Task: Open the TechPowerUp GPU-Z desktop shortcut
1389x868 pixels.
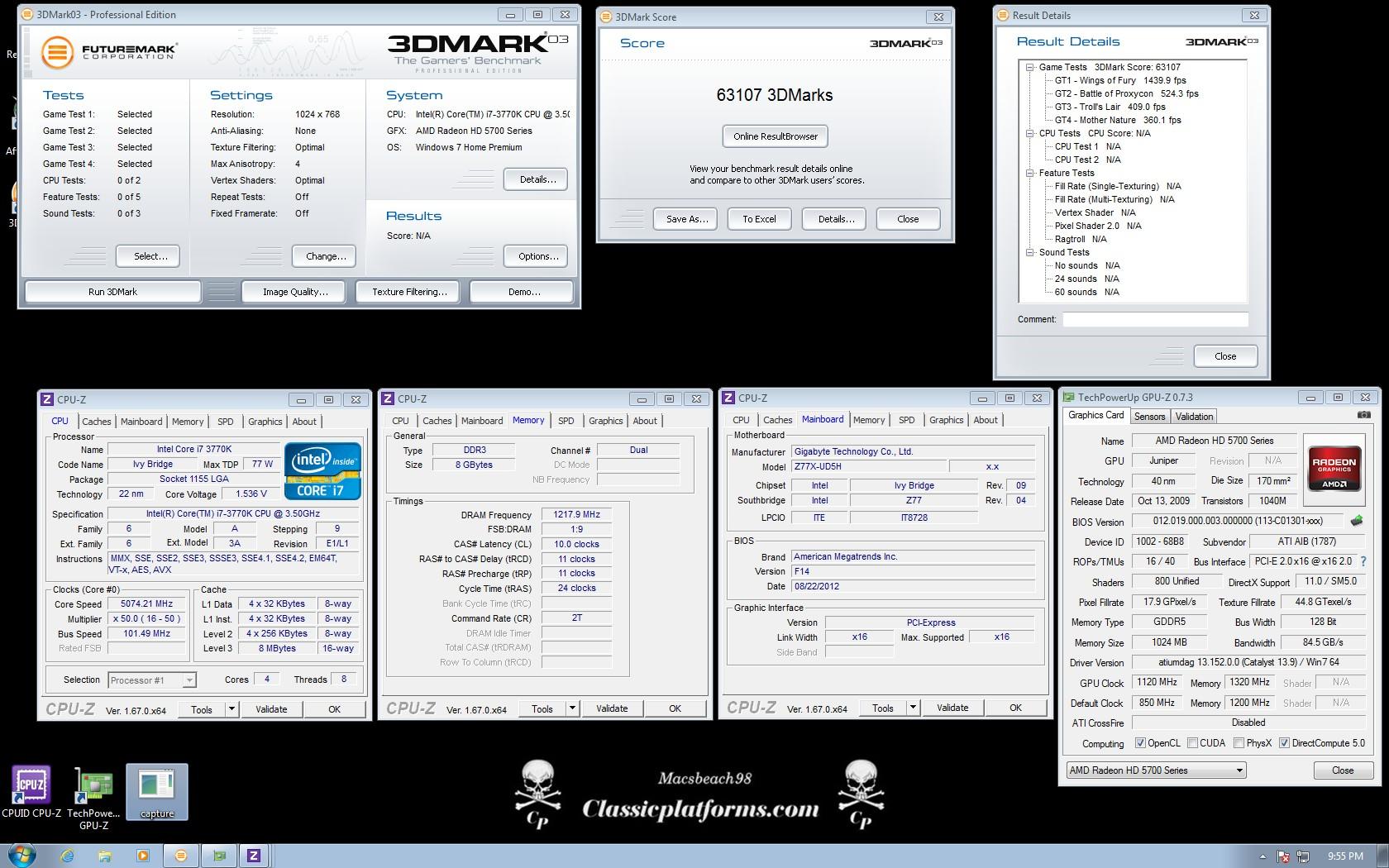Action: (93, 798)
